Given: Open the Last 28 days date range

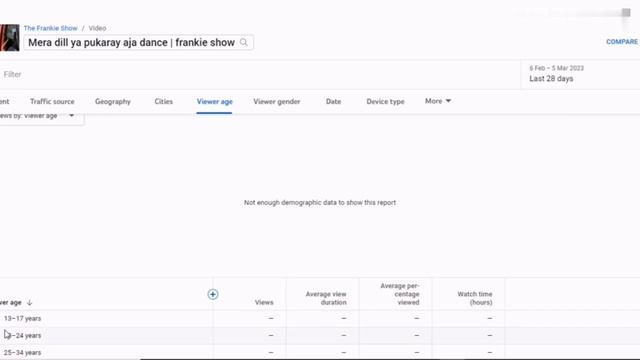Looking at the screenshot, I should (580, 74).
